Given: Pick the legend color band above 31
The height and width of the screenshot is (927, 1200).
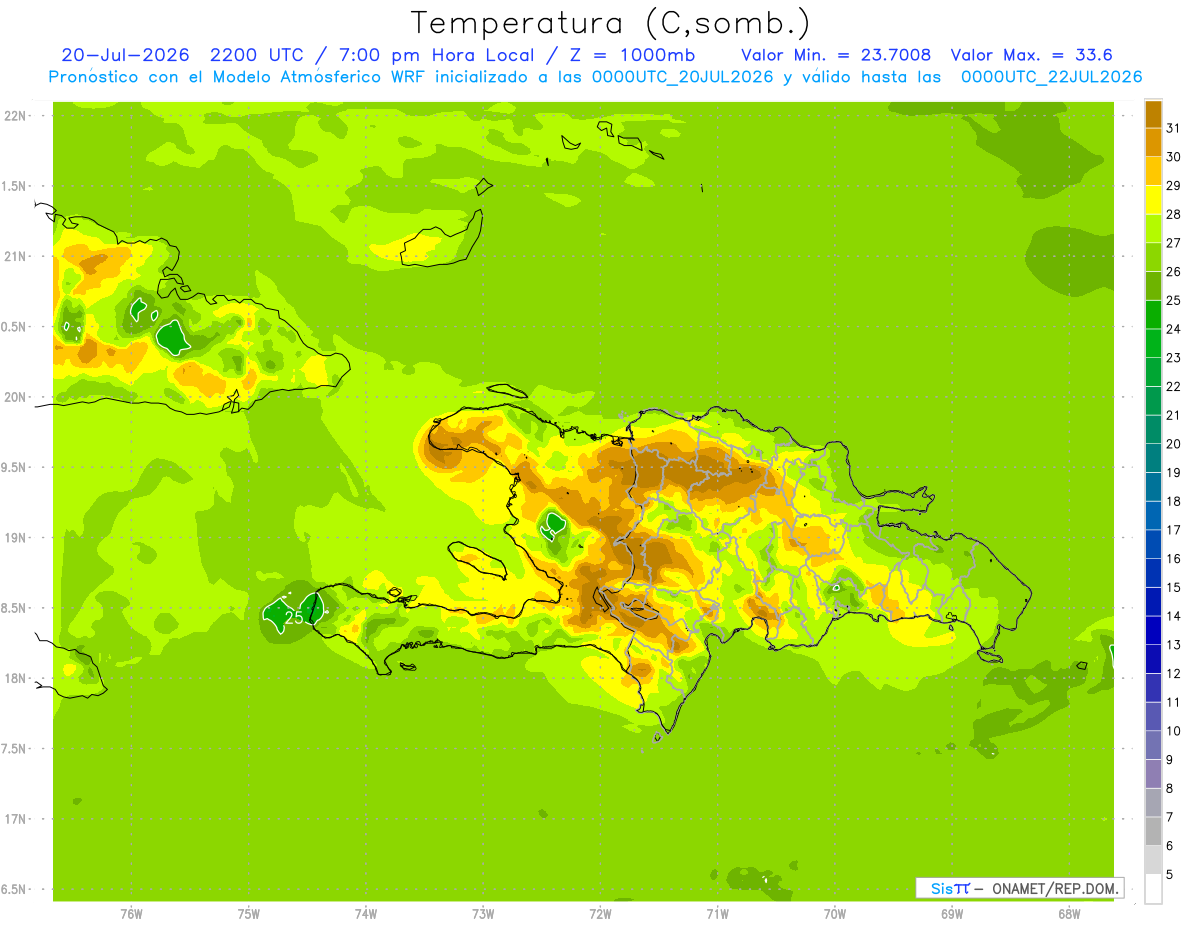Looking at the screenshot, I should click(x=1153, y=114).
